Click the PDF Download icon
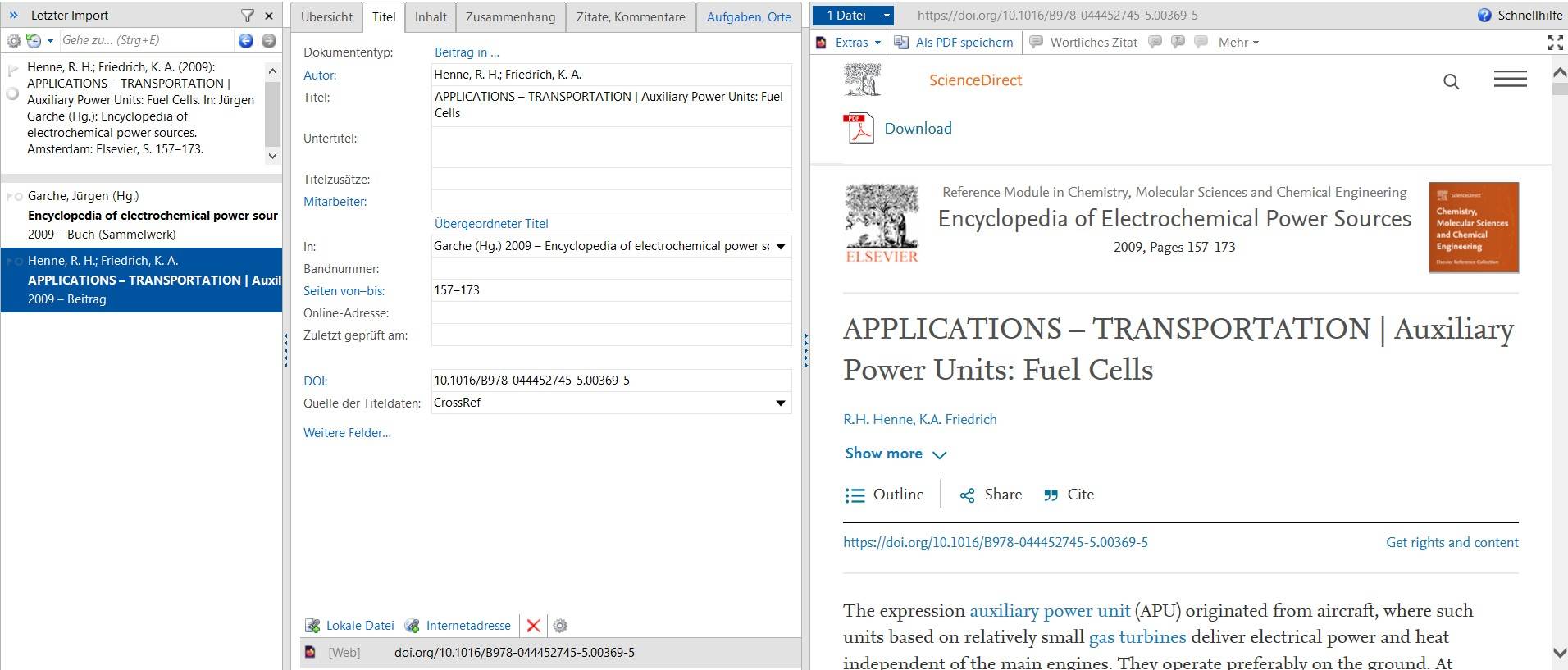The height and width of the screenshot is (670, 1568). [x=859, y=129]
